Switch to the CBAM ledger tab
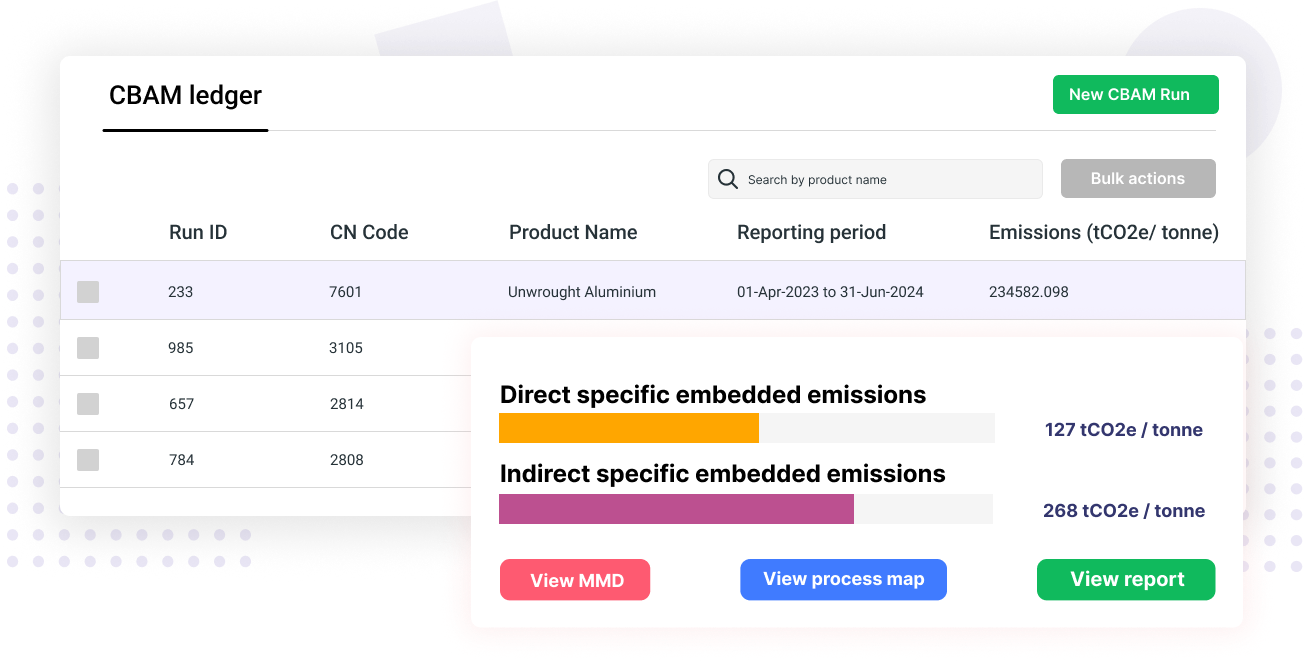 (185, 96)
